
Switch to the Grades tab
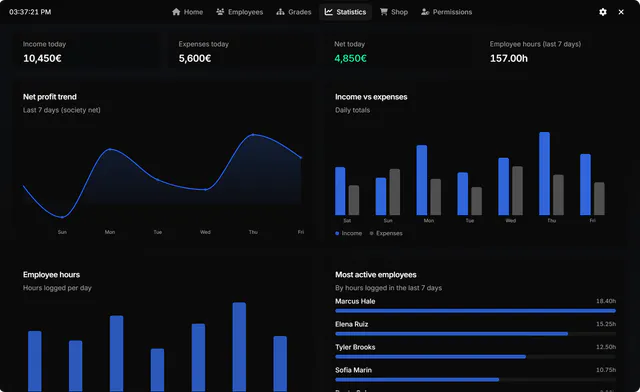tap(293, 12)
